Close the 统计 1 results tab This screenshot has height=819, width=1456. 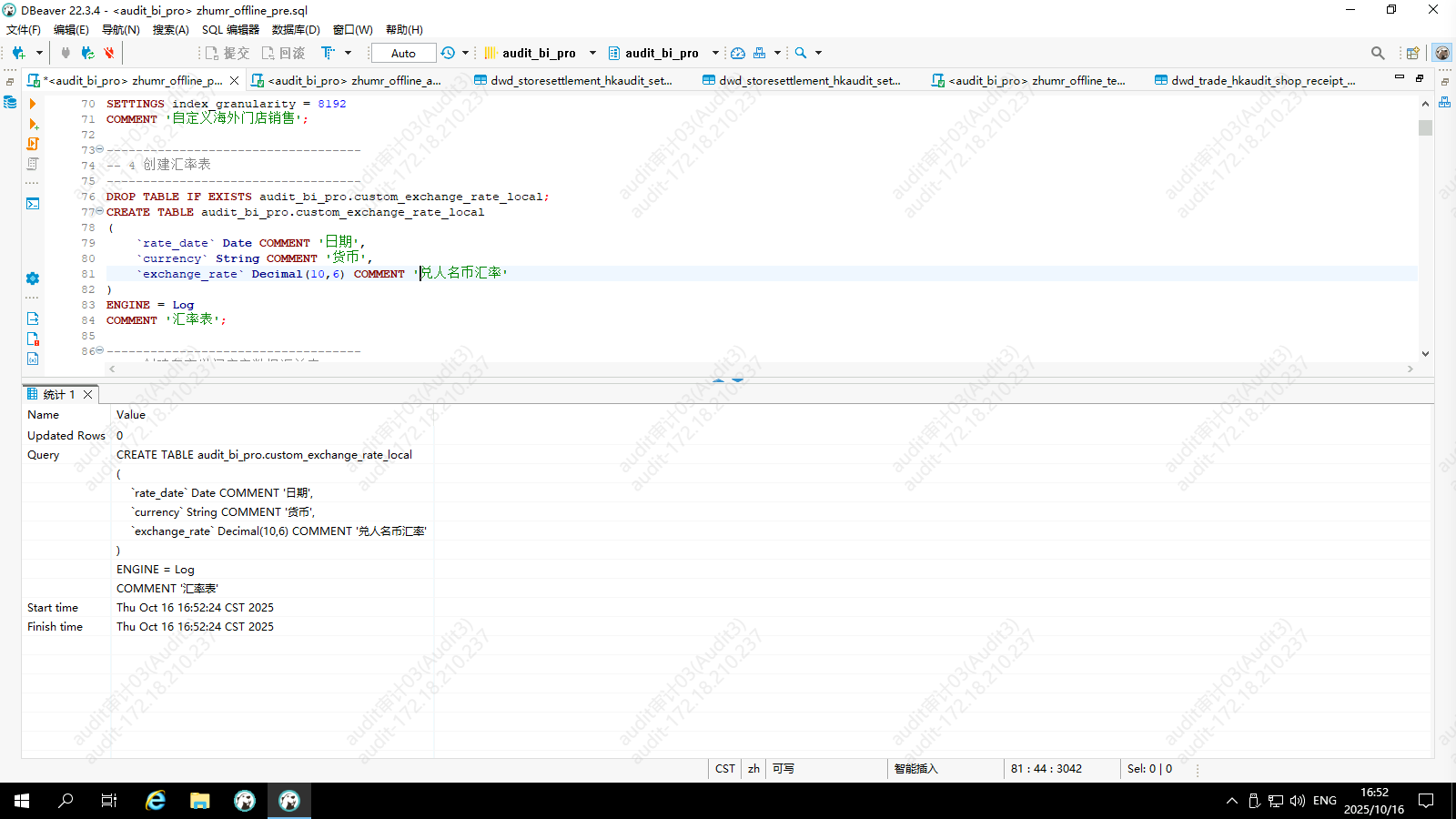pyautogui.click(x=88, y=394)
